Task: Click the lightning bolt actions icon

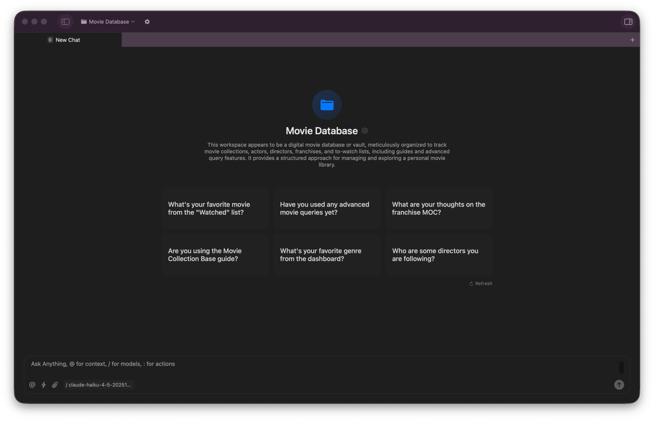Action: (x=43, y=385)
